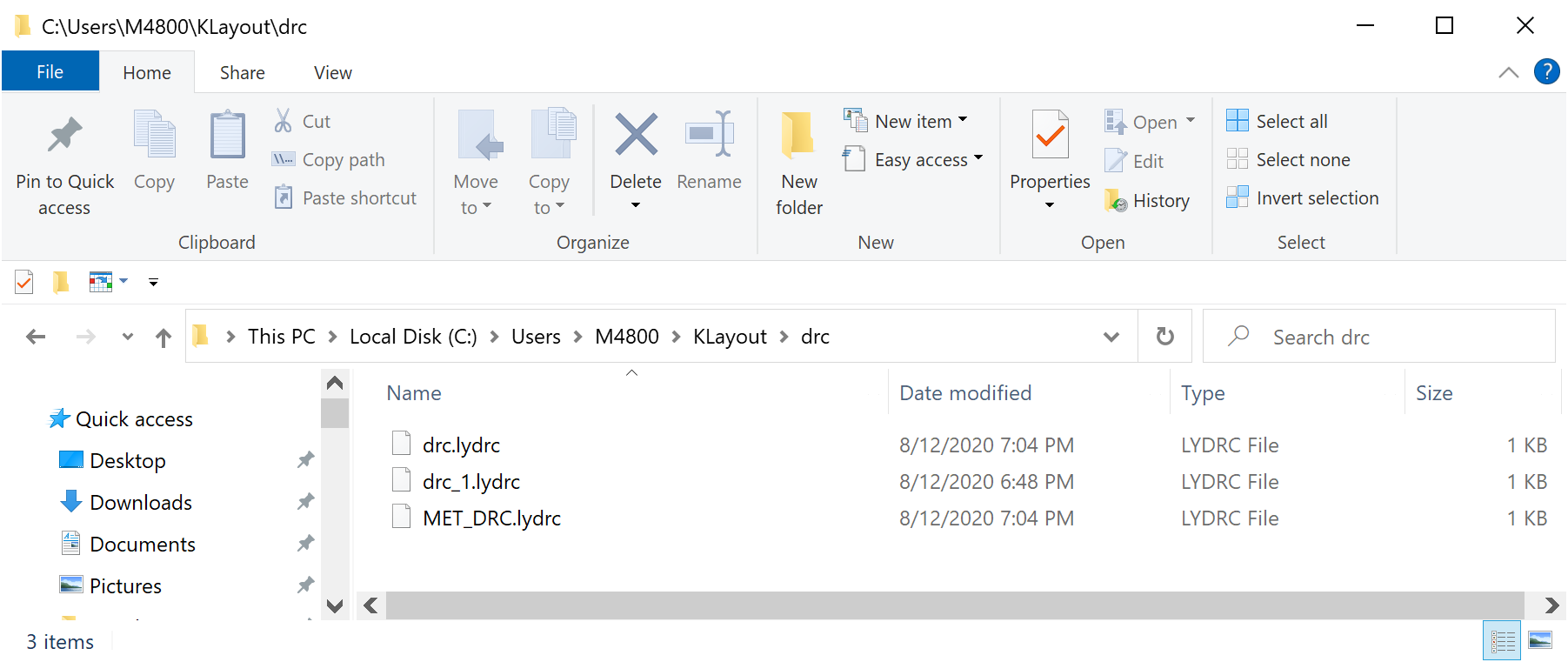Collapse the ribbon with the chevron
The width and height of the screenshot is (1568, 662).
1509,72
